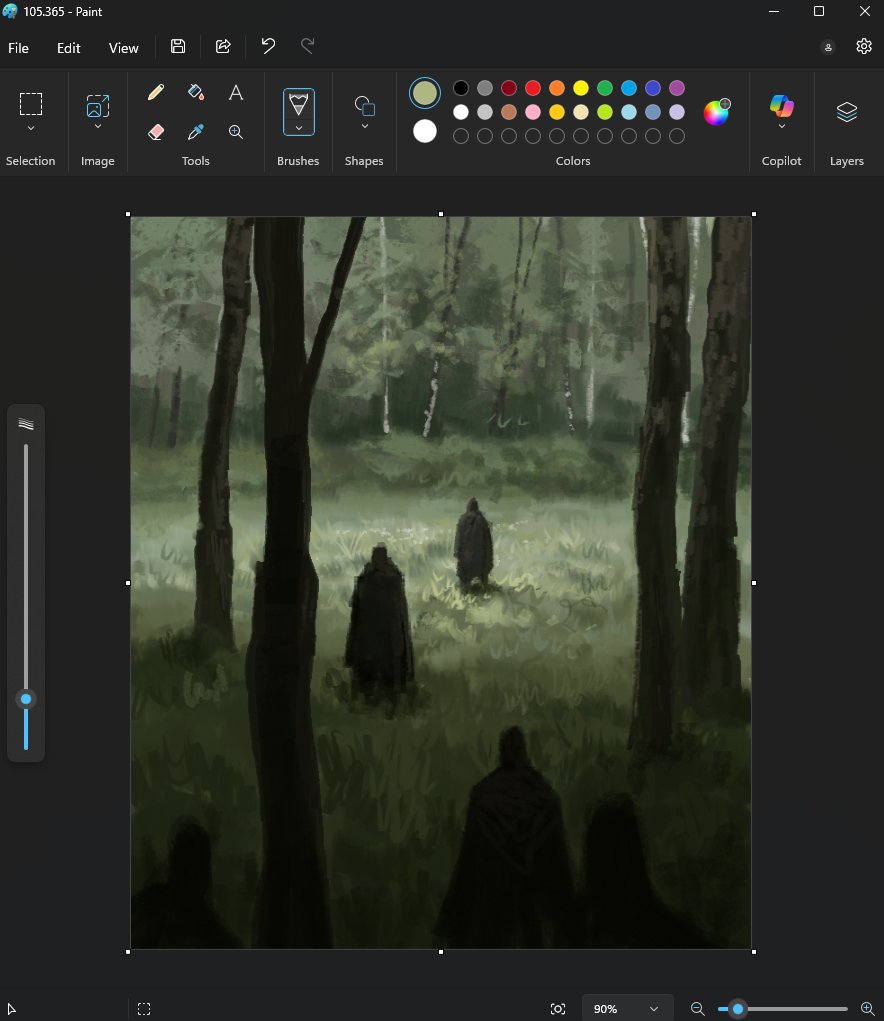Image resolution: width=884 pixels, height=1021 pixels.
Task: Open the File menu
Action: [x=18, y=48]
